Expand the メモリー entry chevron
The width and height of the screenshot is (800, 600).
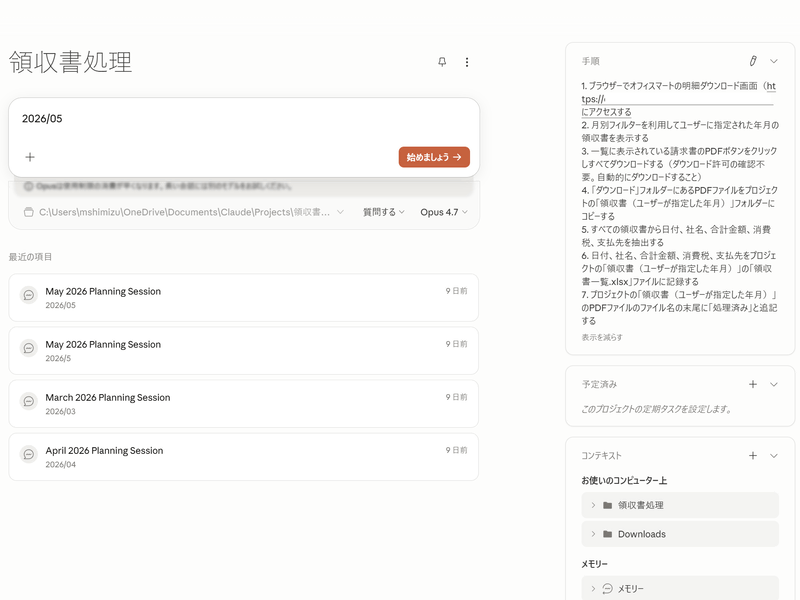point(593,589)
